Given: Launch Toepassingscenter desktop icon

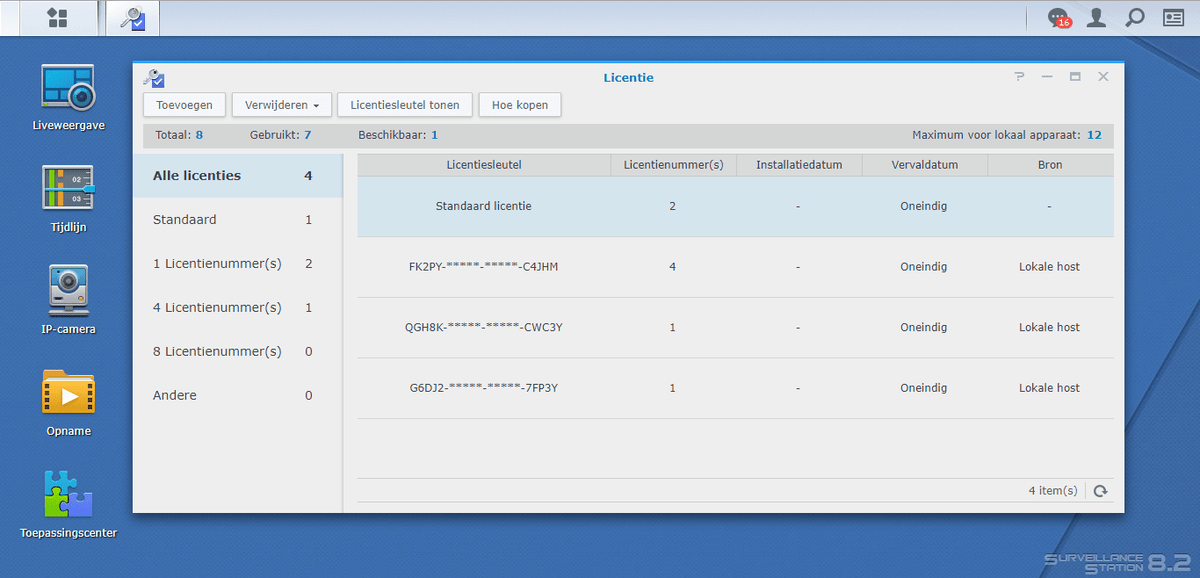Looking at the screenshot, I should pyautogui.click(x=68, y=505).
